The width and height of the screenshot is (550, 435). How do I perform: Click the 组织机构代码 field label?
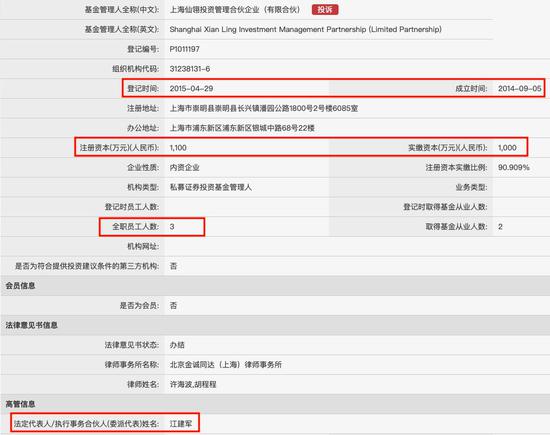(136, 69)
